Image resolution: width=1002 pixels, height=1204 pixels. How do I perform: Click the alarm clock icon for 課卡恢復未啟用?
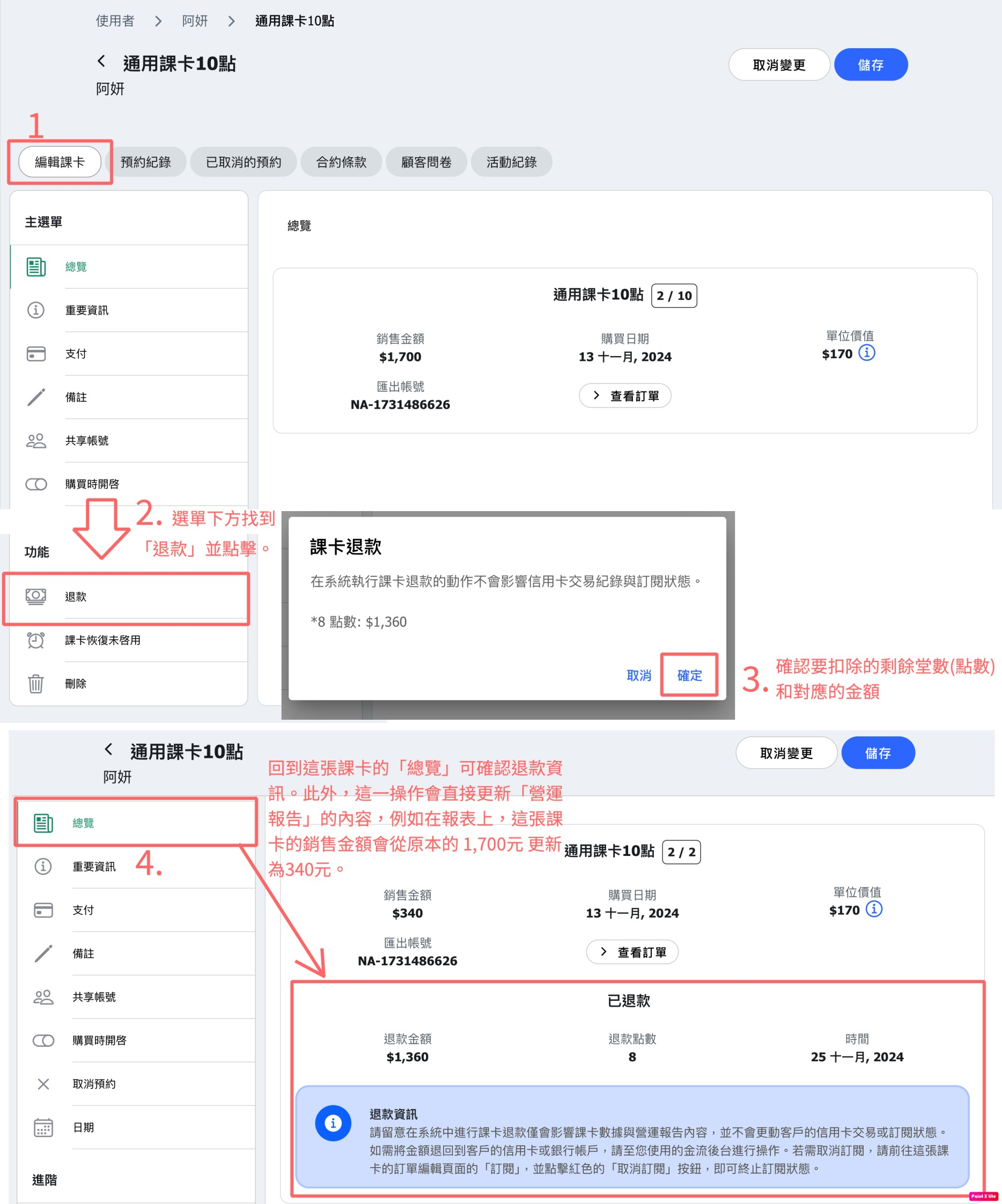[35, 640]
